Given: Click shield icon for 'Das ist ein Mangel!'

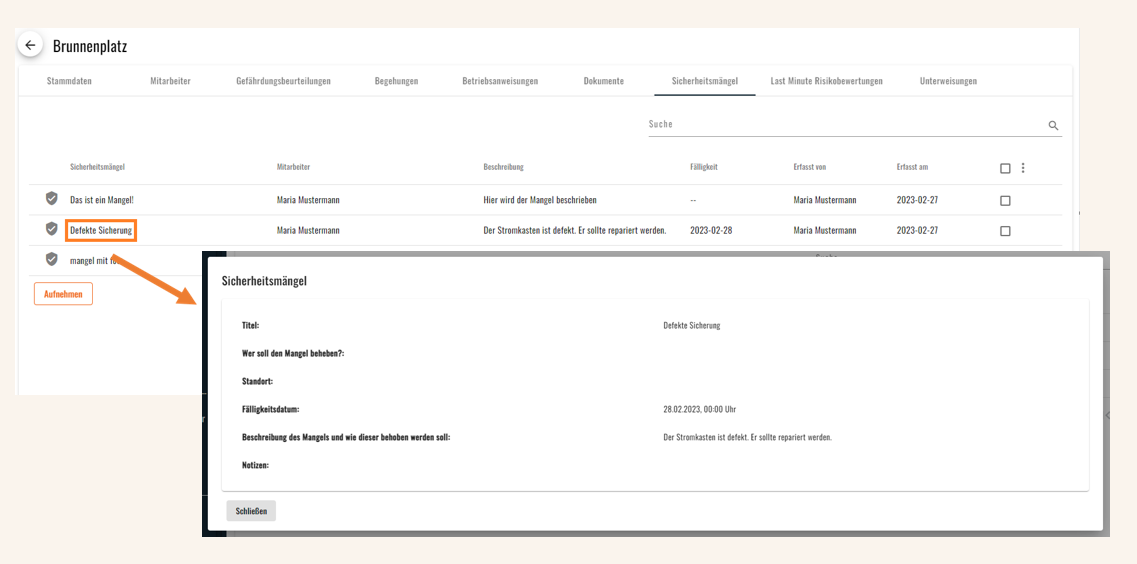Looking at the screenshot, I should (x=51, y=198).
